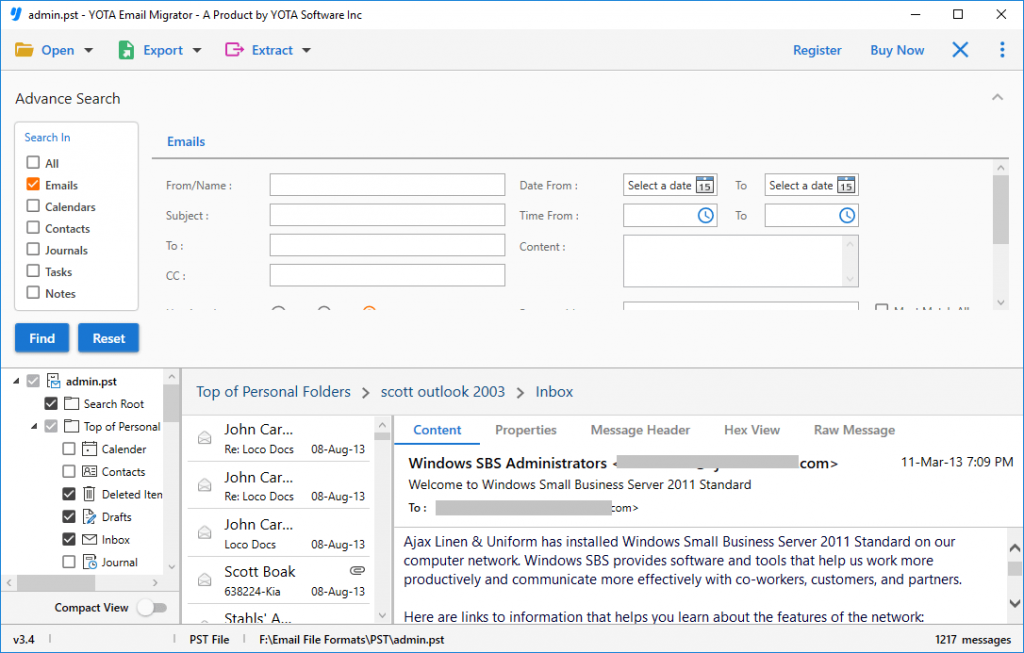The image size is (1024, 653).
Task: Expand the Open dropdown arrow
Action: pos(89,50)
